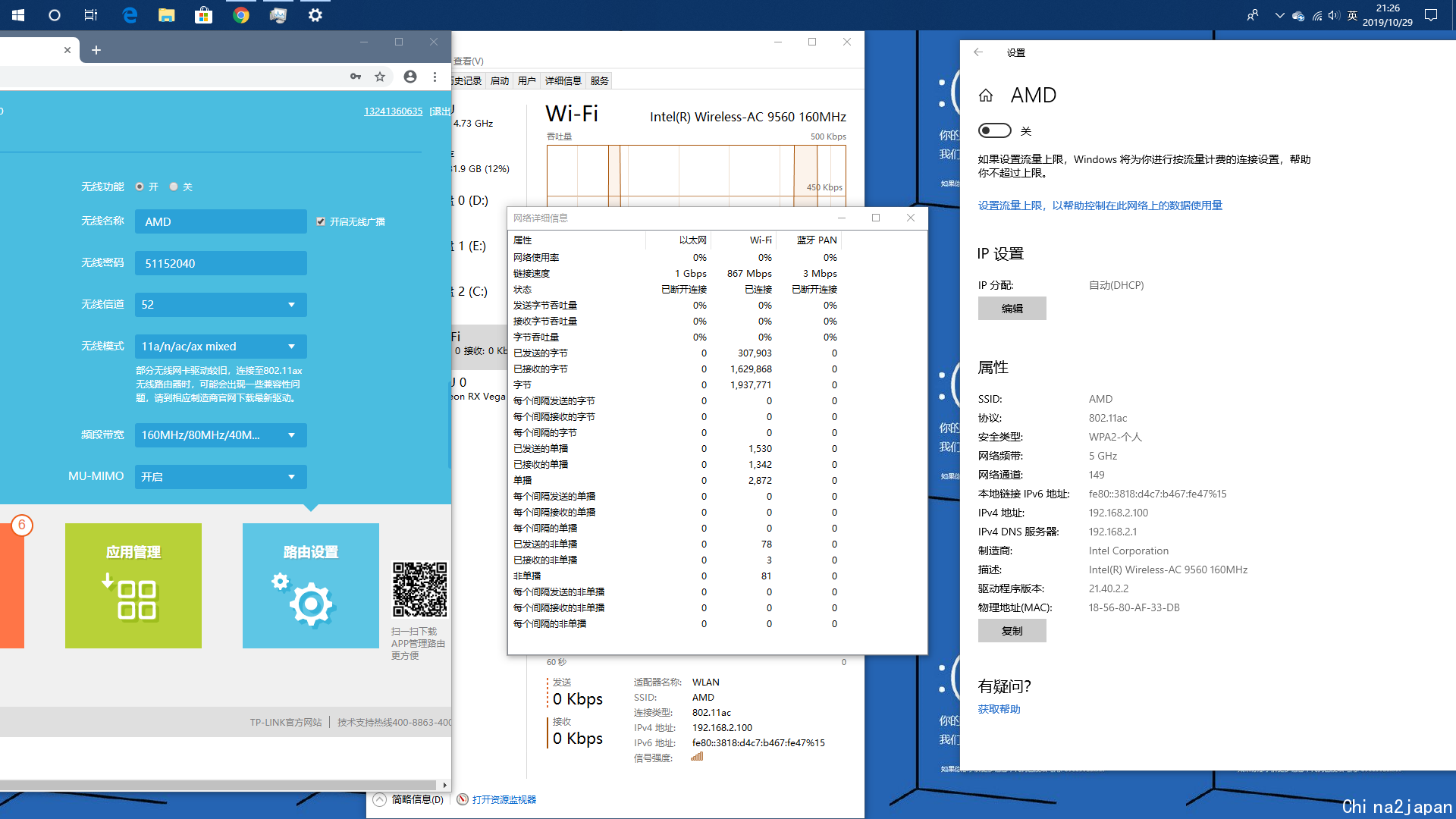Close the current Chrome tab
Image resolution: width=1456 pixels, height=819 pixels.
click(x=67, y=50)
